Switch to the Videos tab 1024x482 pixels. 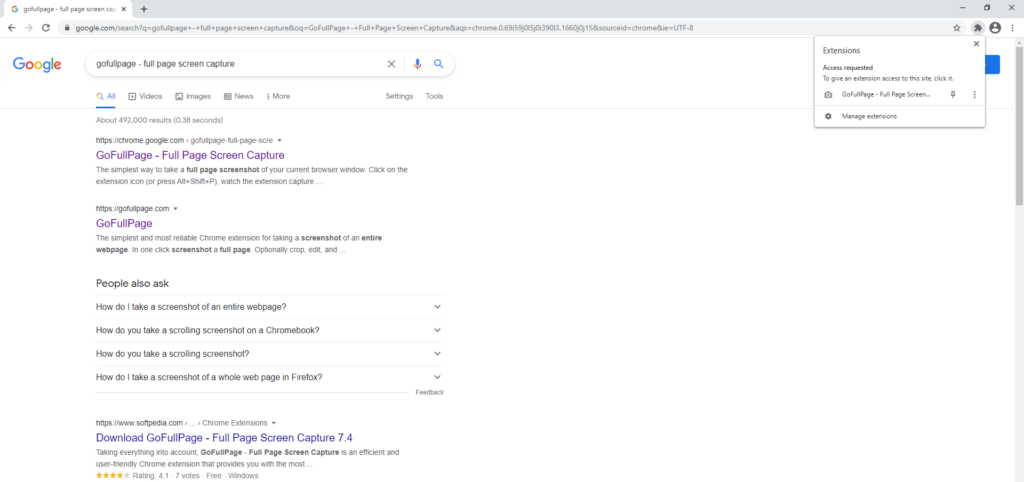tap(145, 96)
